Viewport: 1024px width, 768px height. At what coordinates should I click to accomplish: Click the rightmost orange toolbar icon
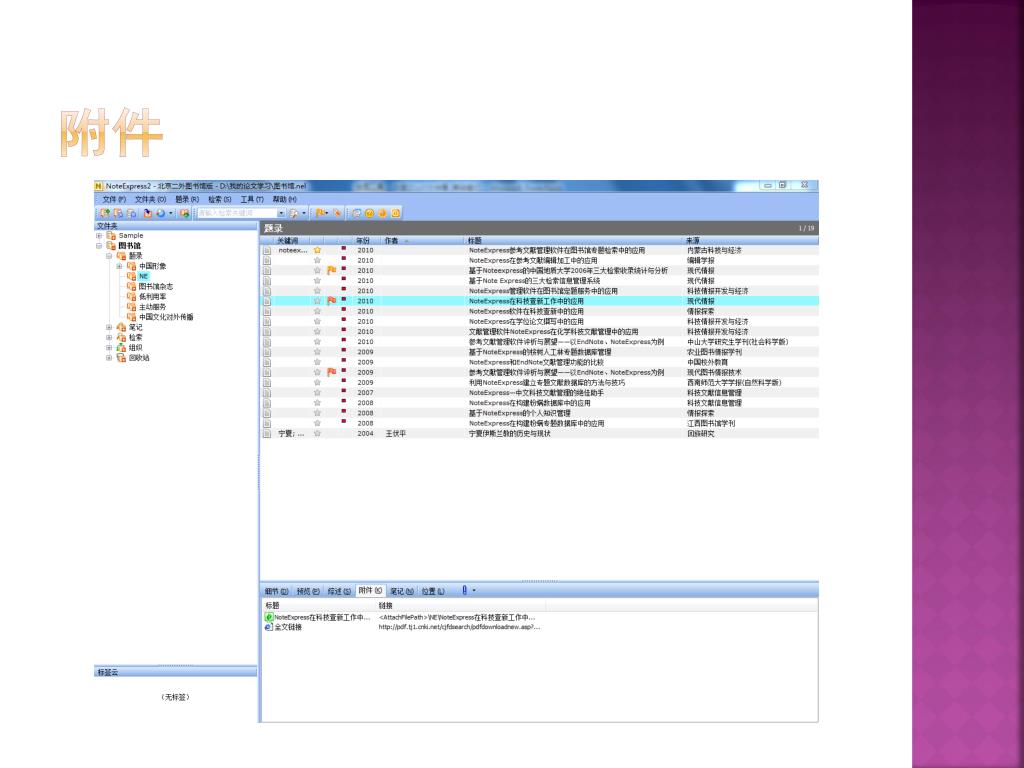point(395,213)
